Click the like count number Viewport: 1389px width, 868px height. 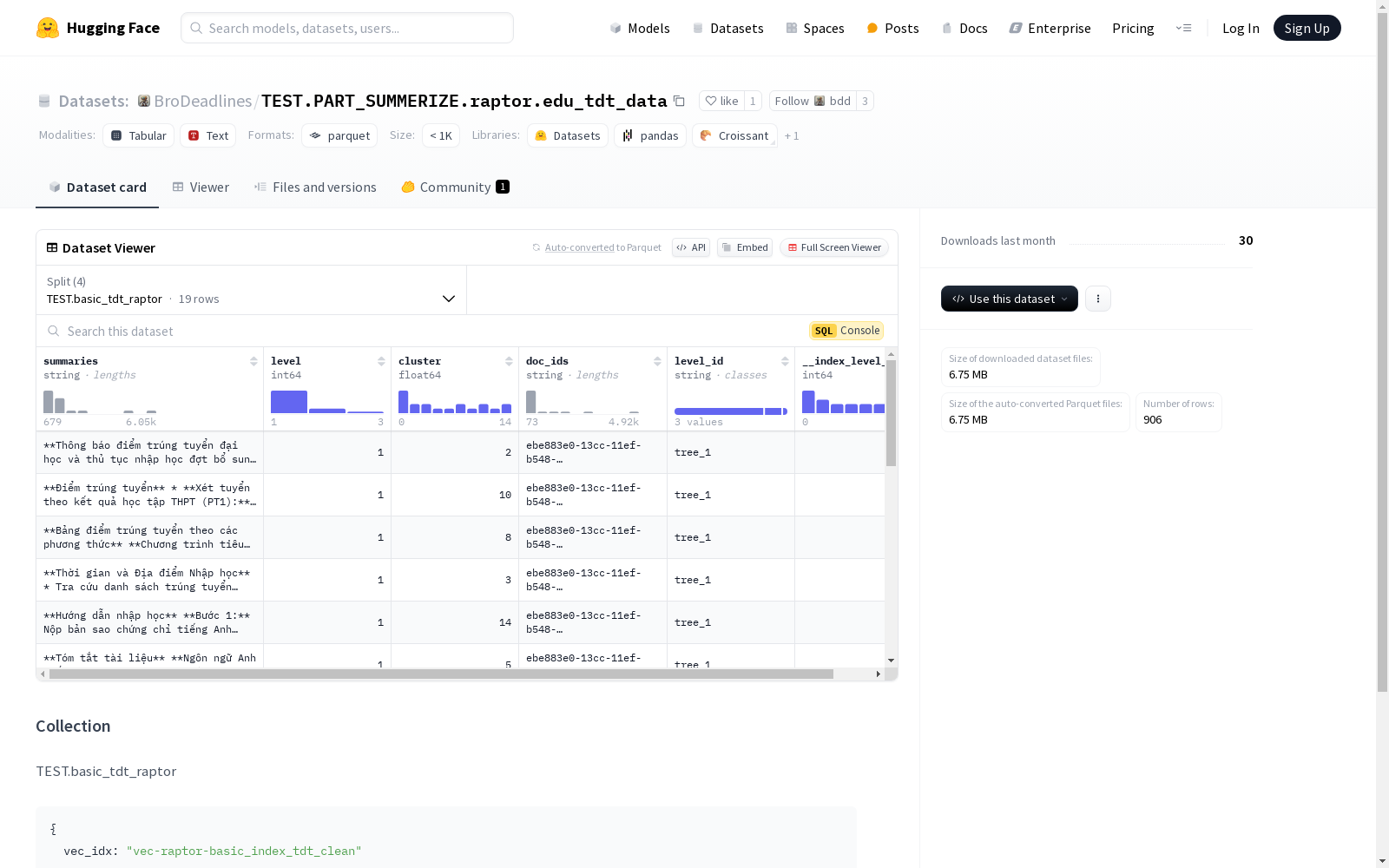[753, 101]
